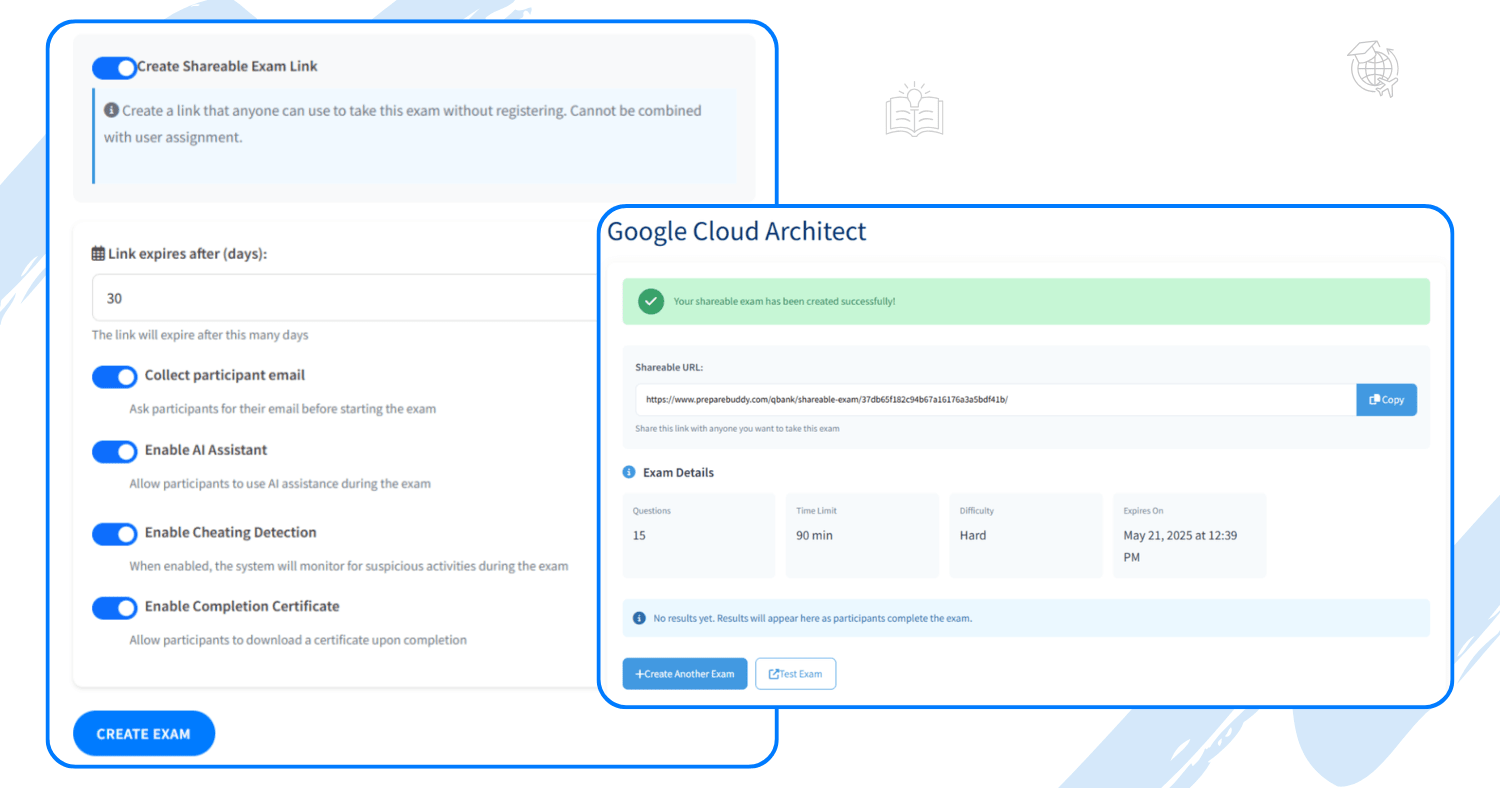The height and width of the screenshot is (788, 1500).
Task: Click the calendar icon near Link expires
Action: tap(98, 254)
